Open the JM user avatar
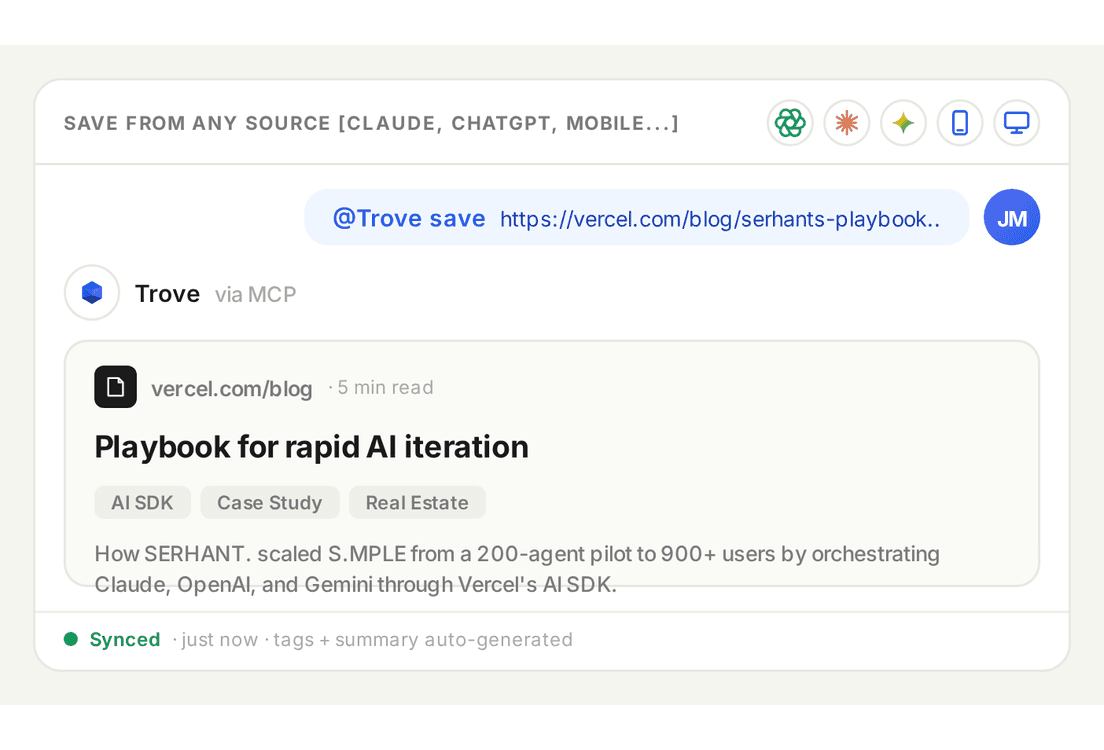The height and width of the screenshot is (750, 1104). (1012, 218)
